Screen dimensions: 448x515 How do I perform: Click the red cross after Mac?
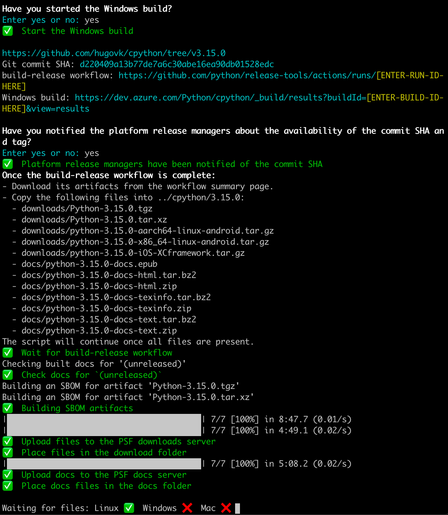click(226, 508)
